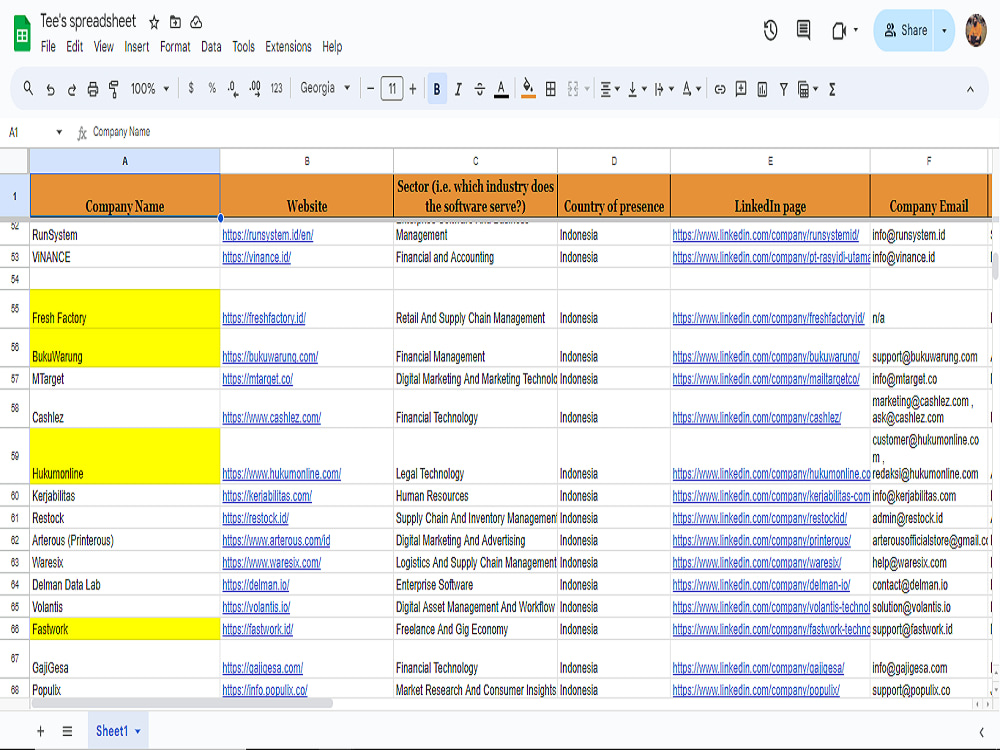1000x750 pixels.
Task: Open the Borders icon
Action: (x=550, y=89)
